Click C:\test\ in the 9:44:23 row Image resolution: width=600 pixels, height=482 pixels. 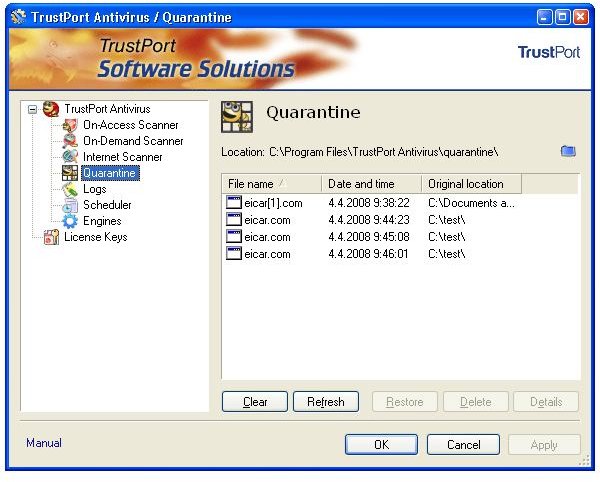point(447,220)
